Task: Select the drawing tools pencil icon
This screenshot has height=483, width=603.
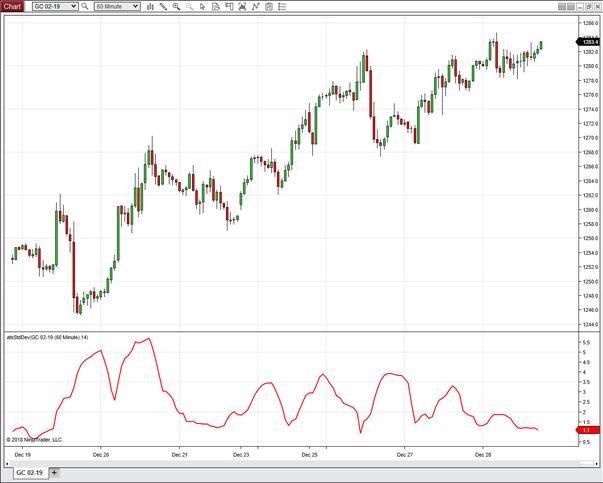Action: tap(163, 6)
